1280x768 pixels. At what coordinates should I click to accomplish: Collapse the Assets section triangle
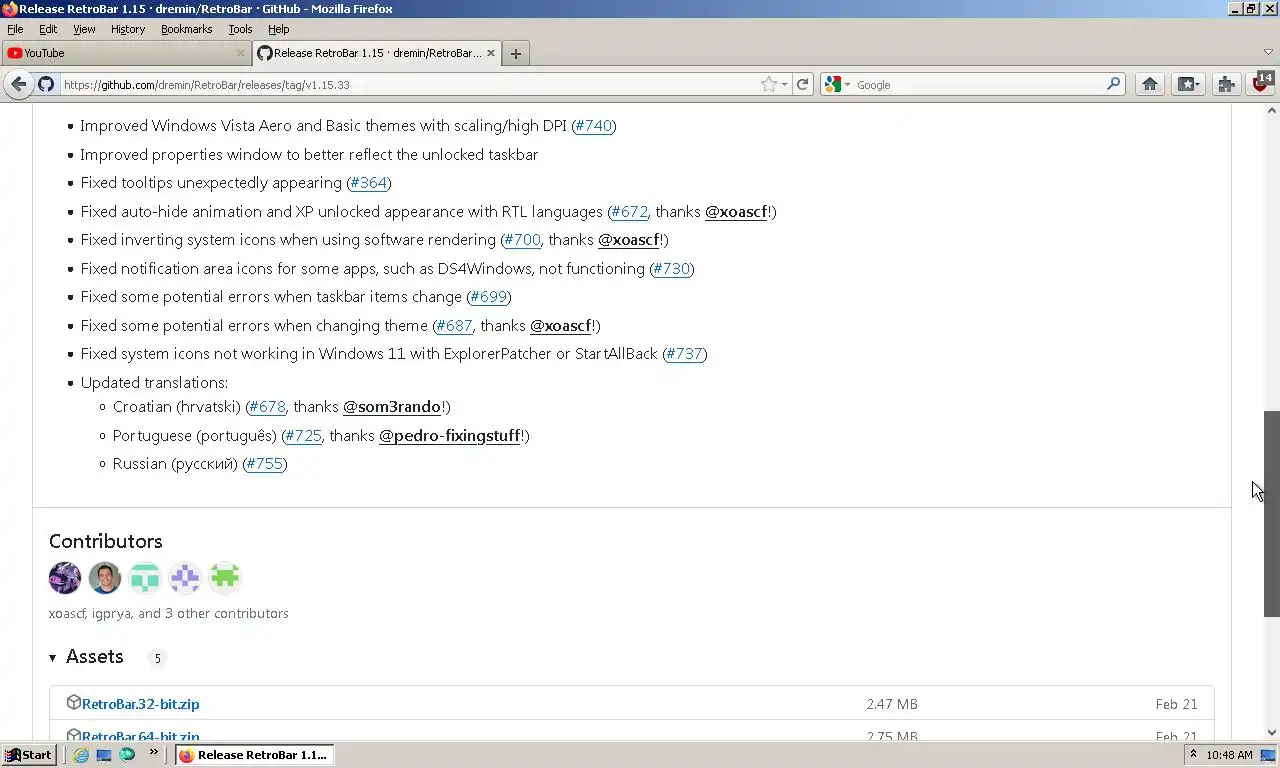click(53, 658)
